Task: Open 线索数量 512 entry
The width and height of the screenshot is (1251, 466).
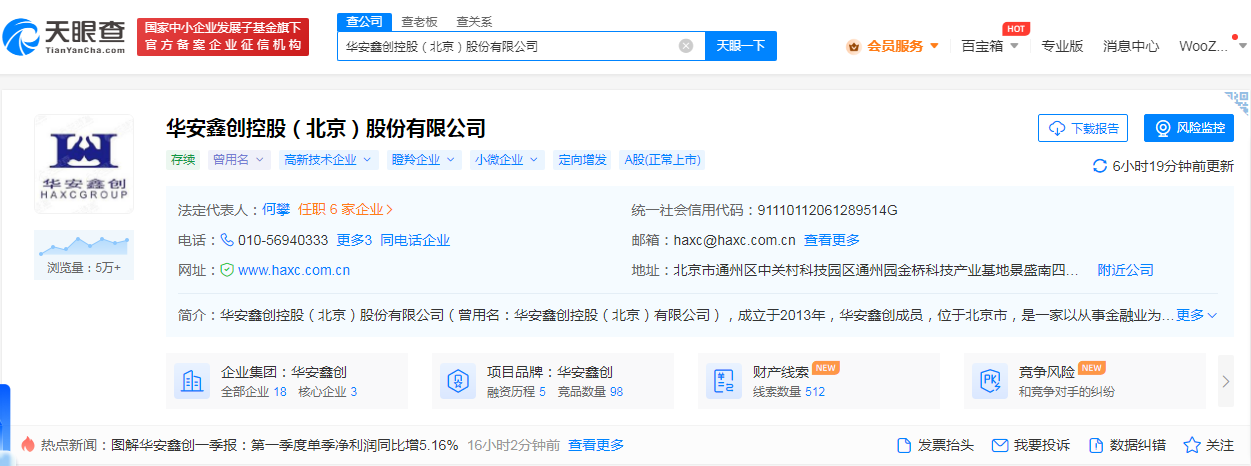Action: (789, 392)
